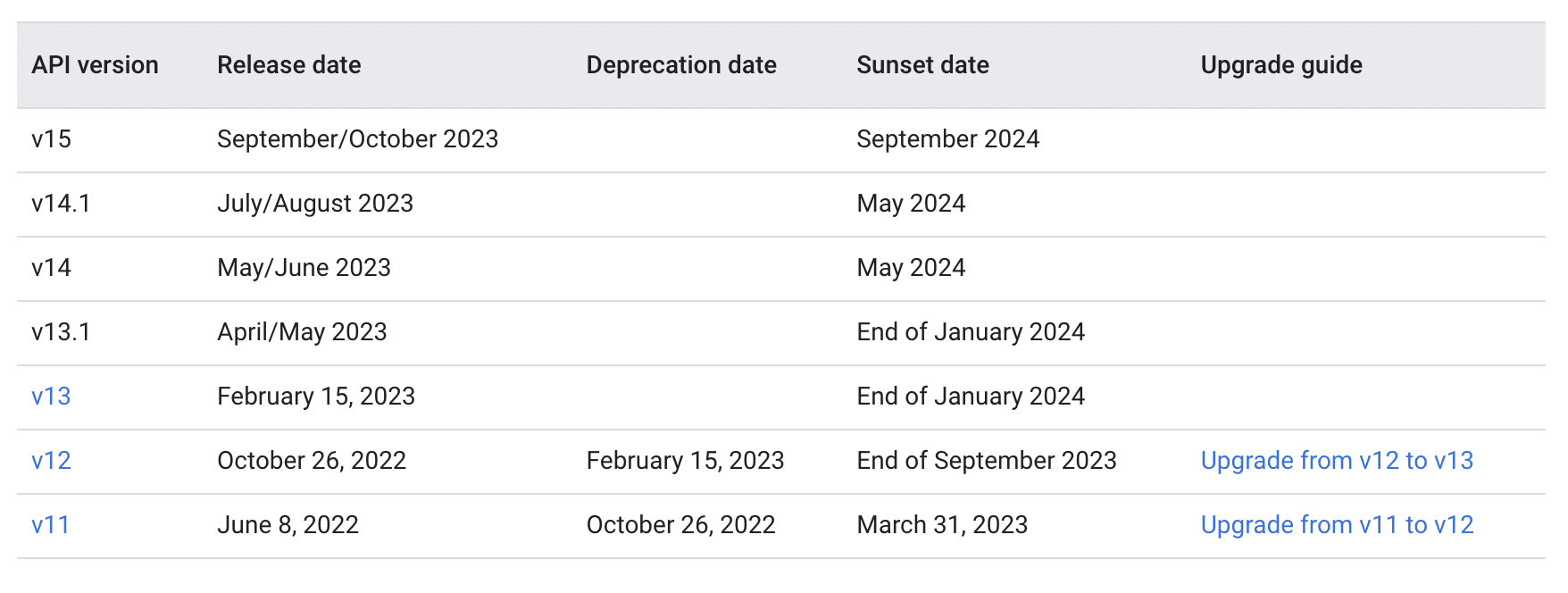1568x593 pixels.
Task: Click the 'API version' column header
Action: tap(95, 65)
